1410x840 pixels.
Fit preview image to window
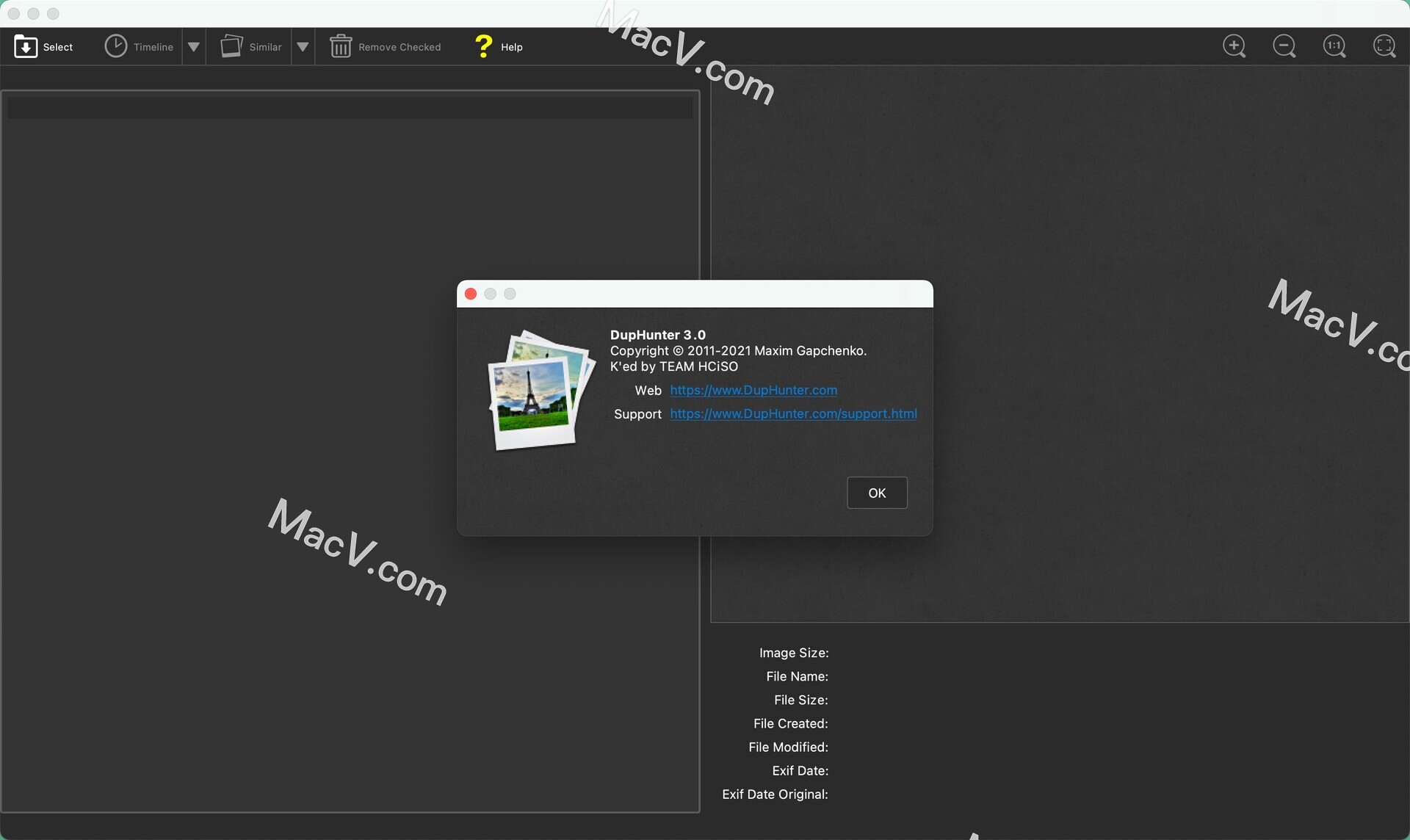point(1384,46)
